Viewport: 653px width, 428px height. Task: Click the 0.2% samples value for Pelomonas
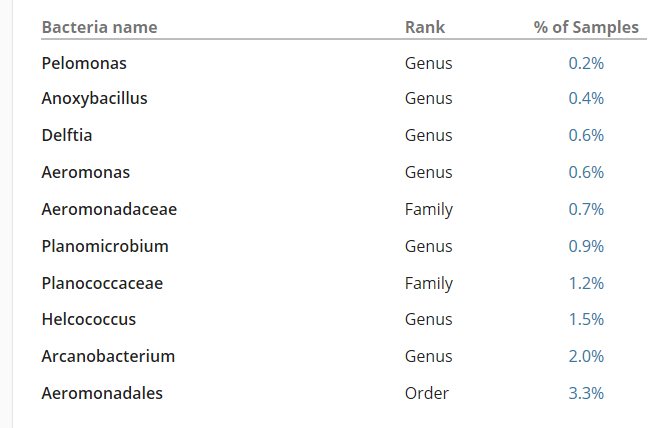(586, 63)
